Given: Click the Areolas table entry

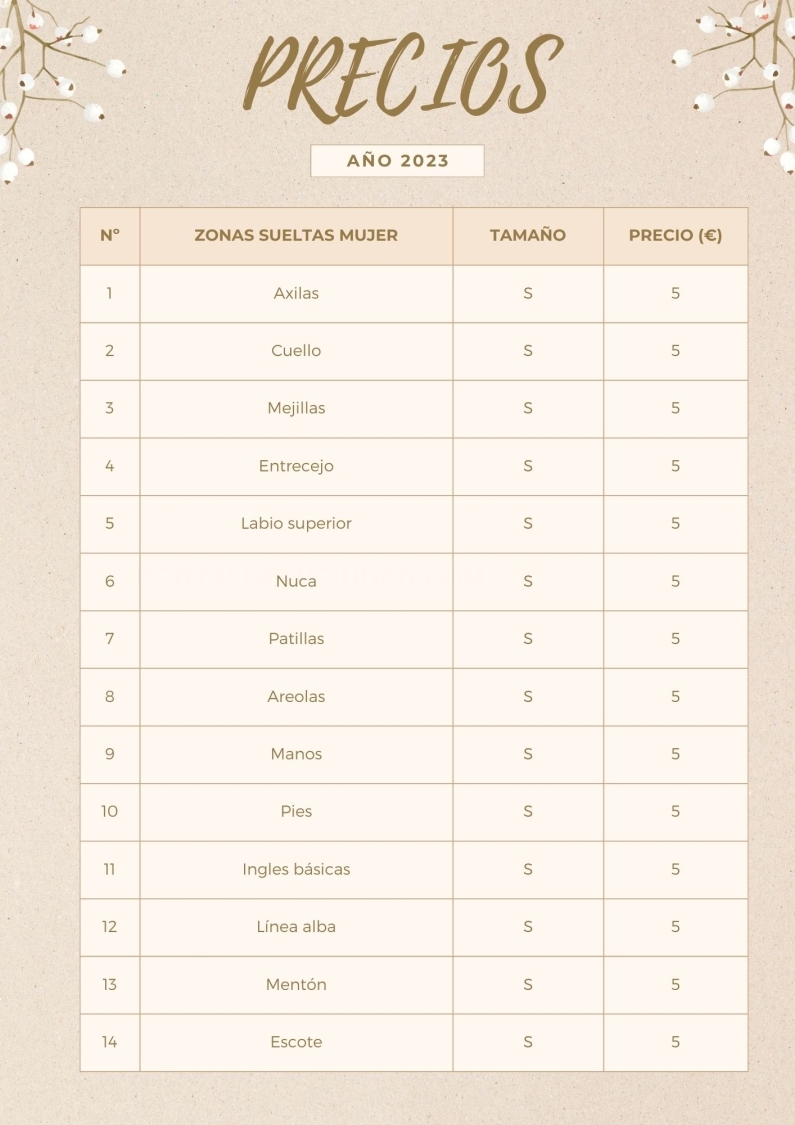Looking at the screenshot, I should (296, 697).
